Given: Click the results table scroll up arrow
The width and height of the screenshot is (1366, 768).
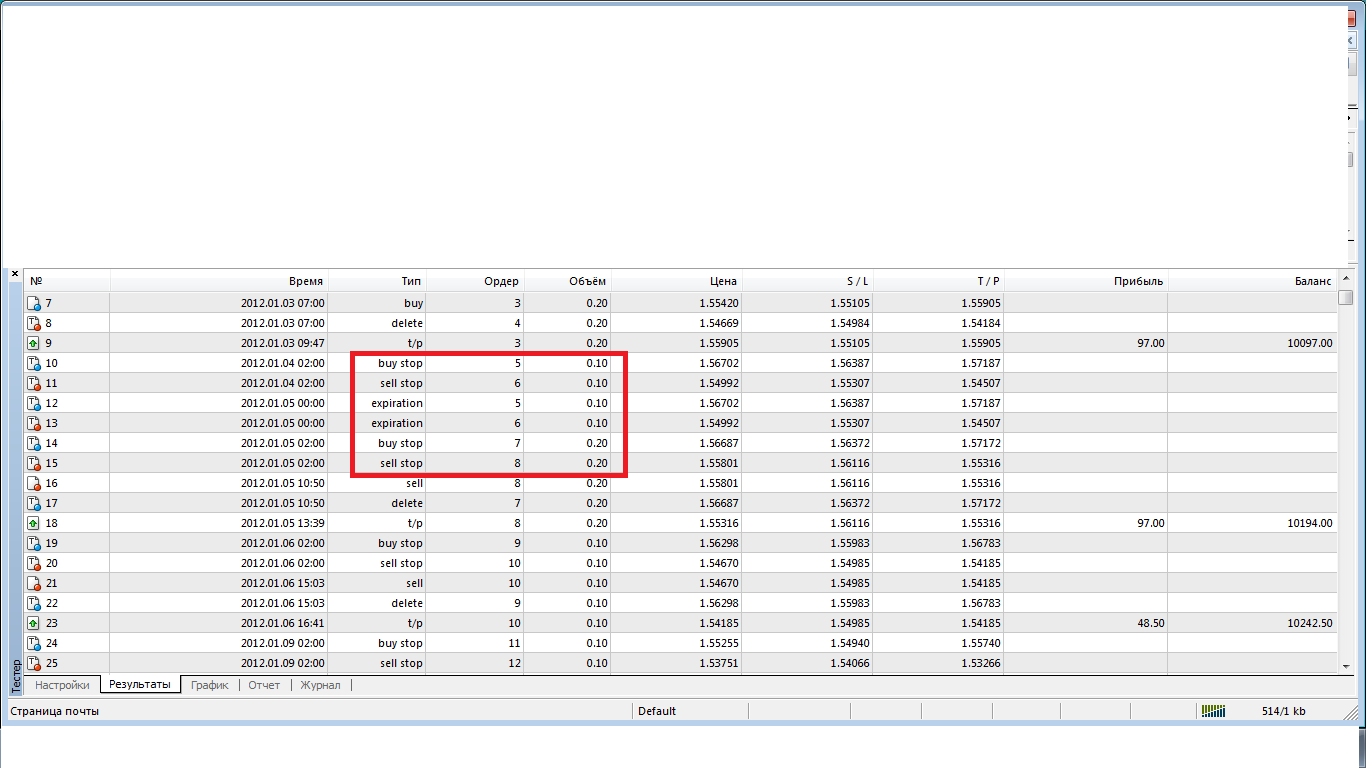Looking at the screenshot, I should click(1346, 278).
